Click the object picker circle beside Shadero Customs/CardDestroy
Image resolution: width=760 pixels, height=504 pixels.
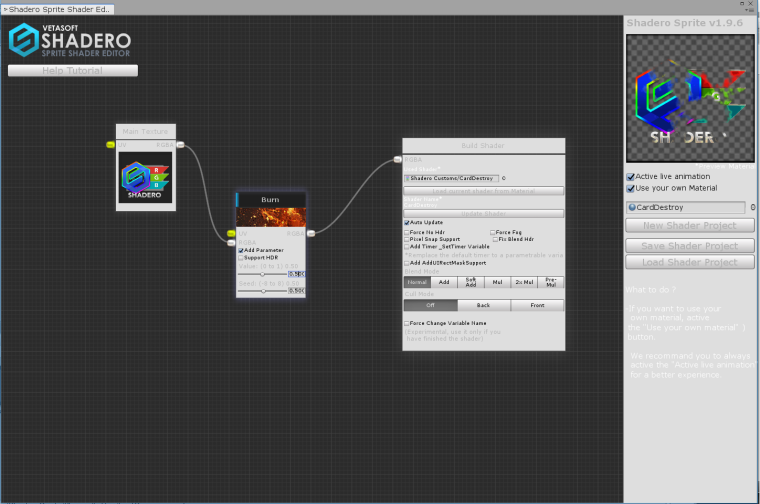(504, 178)
